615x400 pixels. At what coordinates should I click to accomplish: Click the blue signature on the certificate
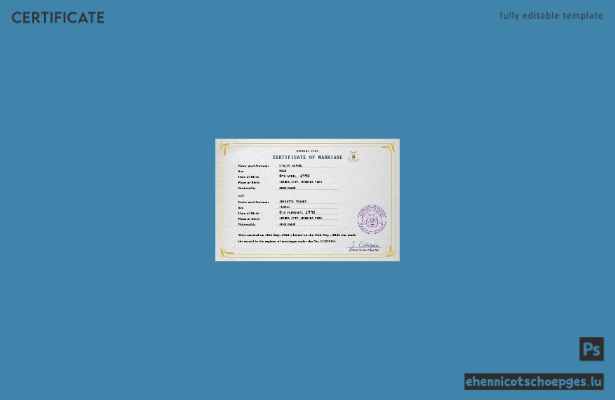(364, 246)
